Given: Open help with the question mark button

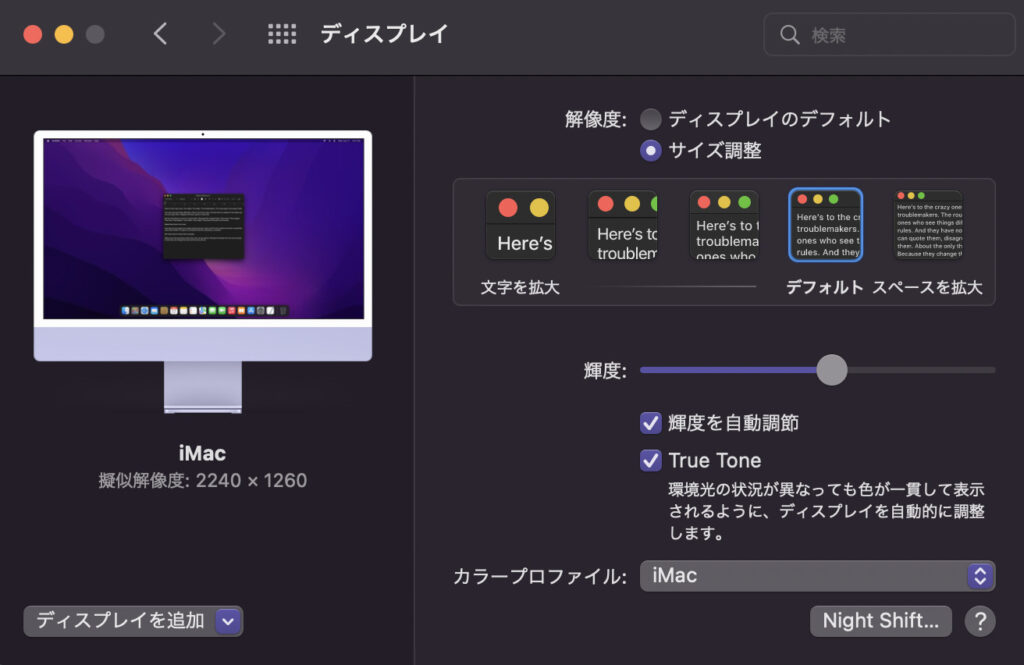Looking at the screenshot, I should coord(980,621).
